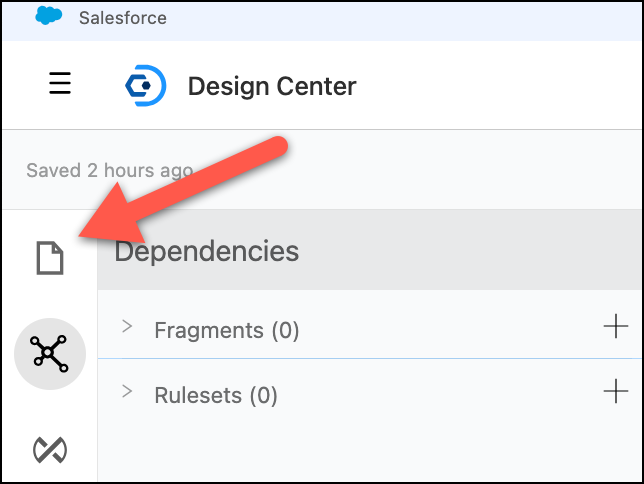Expand the Rulesets section chevron
The height and width of the screenshot is (484, 644).
tap(127, 392)
